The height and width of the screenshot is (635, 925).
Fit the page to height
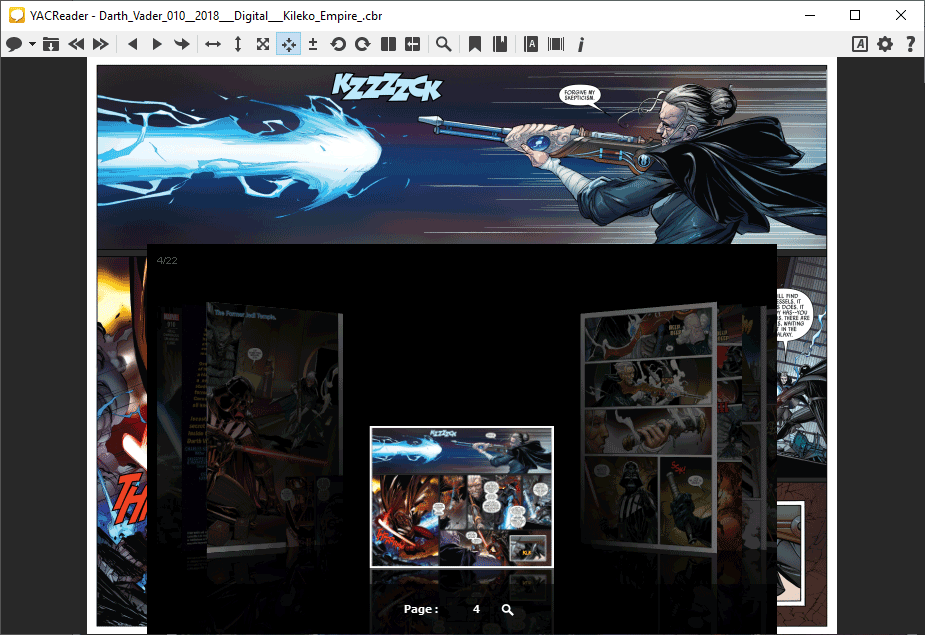click(238, 44)
